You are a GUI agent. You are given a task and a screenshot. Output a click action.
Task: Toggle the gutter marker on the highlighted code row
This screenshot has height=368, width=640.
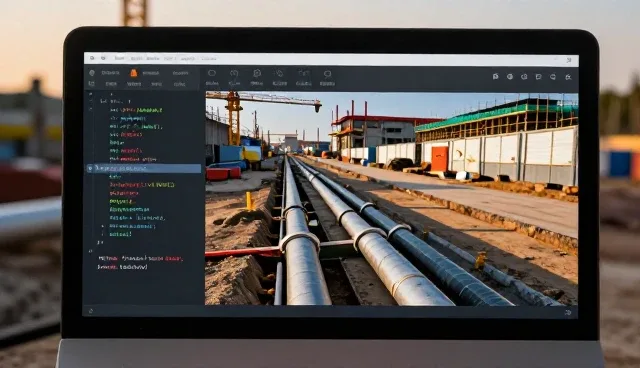(x=90, y=168)
